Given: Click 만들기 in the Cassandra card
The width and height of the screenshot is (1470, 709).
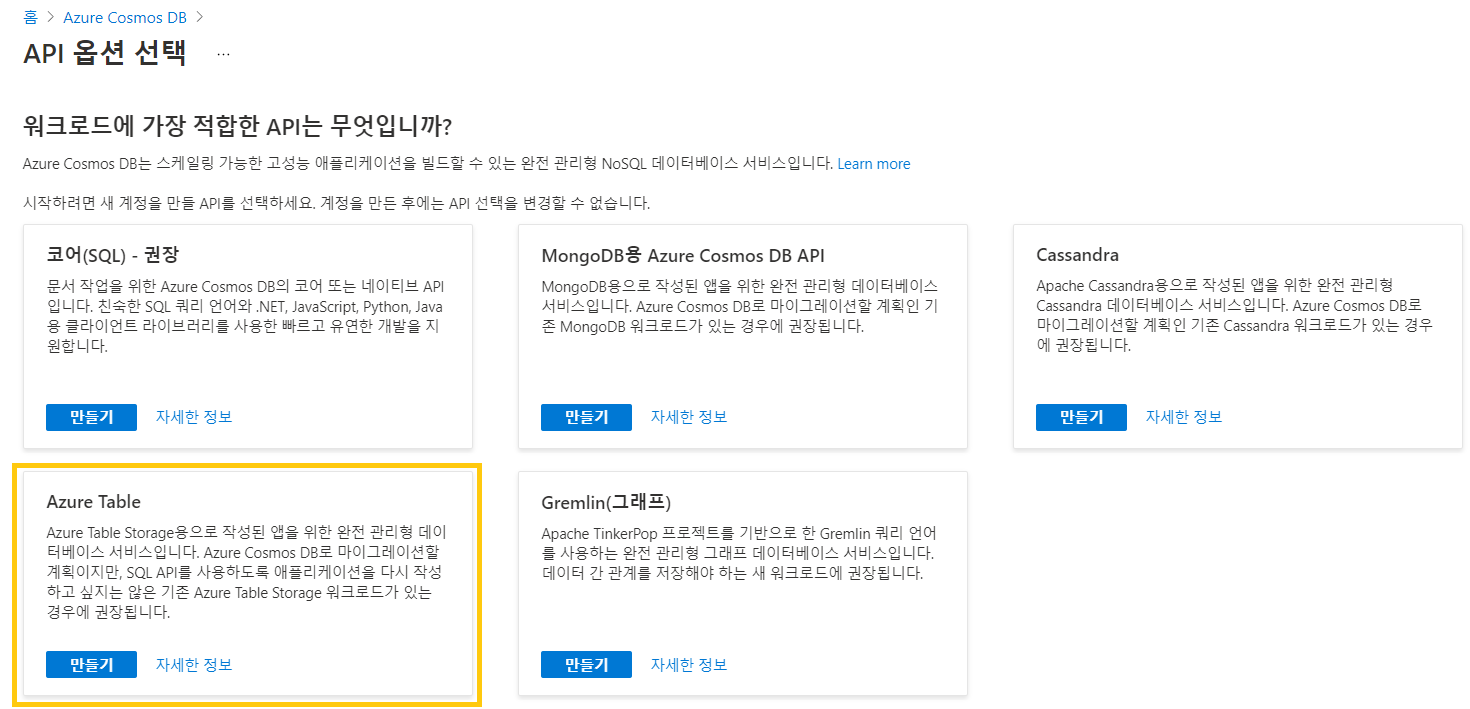Looking at the screenshot, I should [x=1081, y=417].
